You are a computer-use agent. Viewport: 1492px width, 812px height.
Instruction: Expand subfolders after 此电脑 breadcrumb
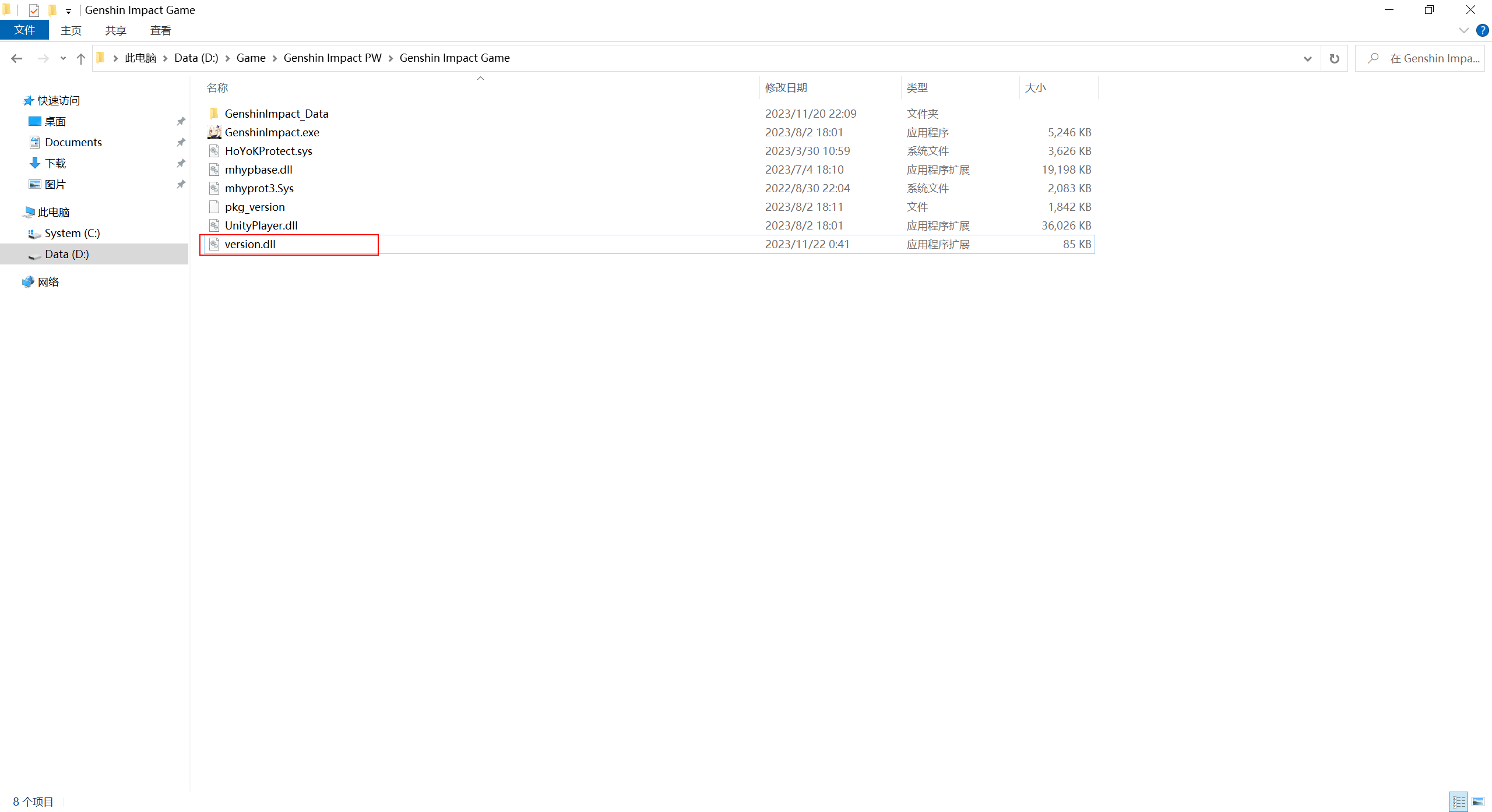point(166,58)
